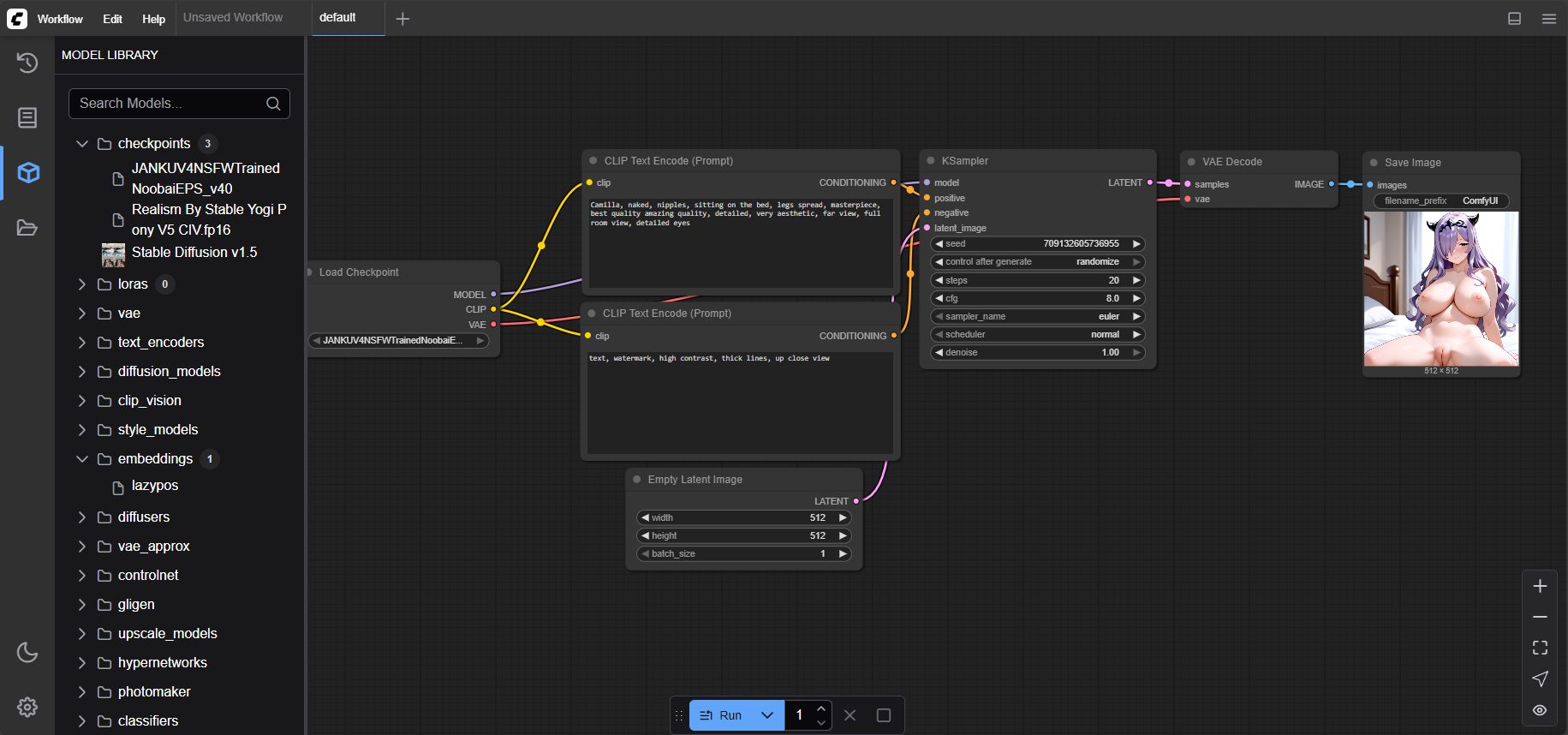Cancel current run with X icon
This screenshot has width=1568, height=735.
(850, 715)
